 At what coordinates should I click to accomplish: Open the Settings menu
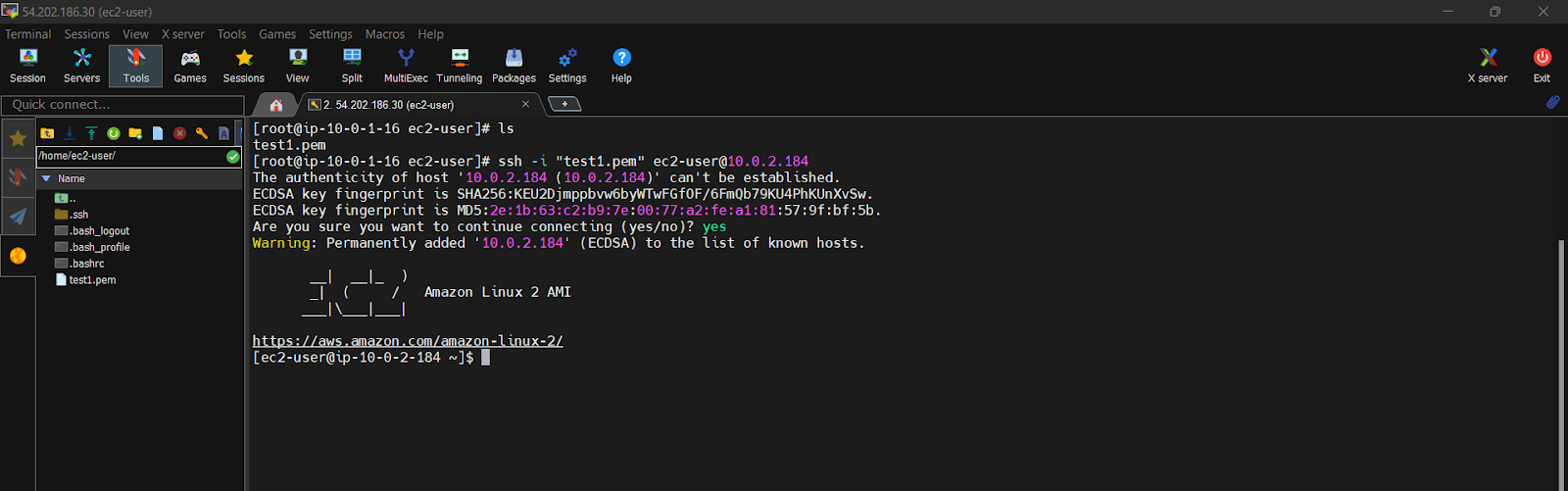click(330, 34)
